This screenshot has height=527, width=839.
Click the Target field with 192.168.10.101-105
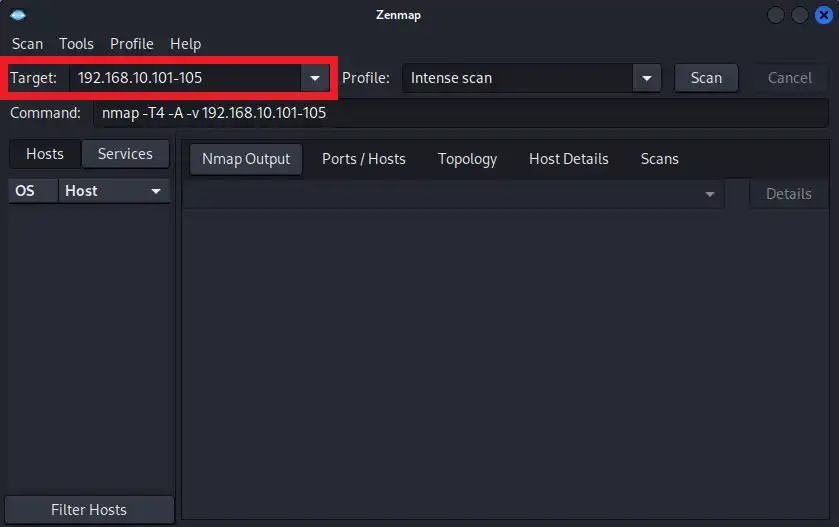[186, 78]
